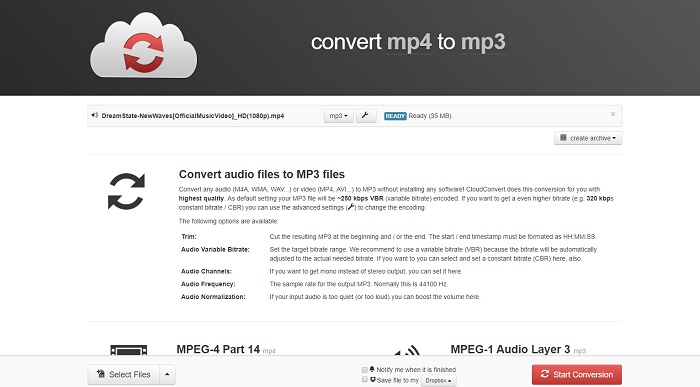Click the inline wrench icon in the description
Viewport: 700px width, 387px height.
(351, 207)
